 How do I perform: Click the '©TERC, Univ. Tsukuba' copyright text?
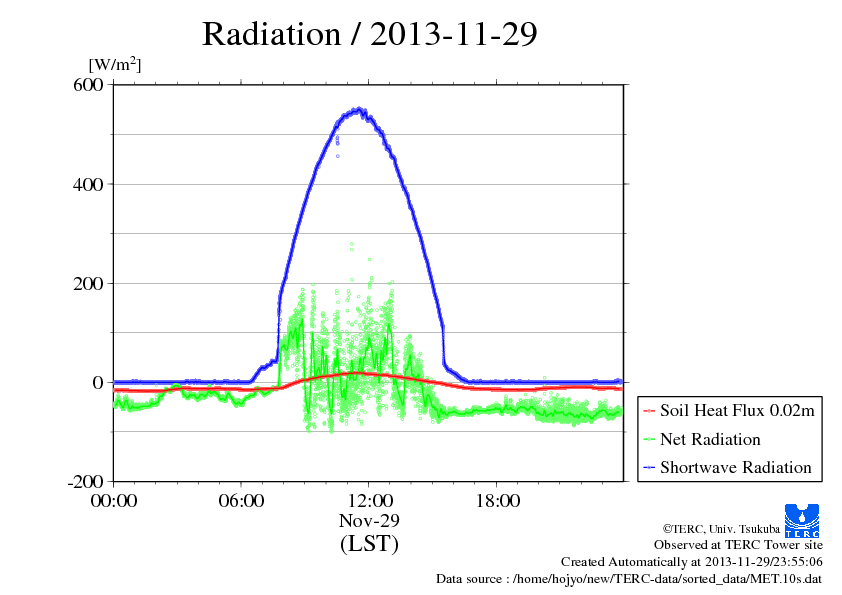point(721,529)
